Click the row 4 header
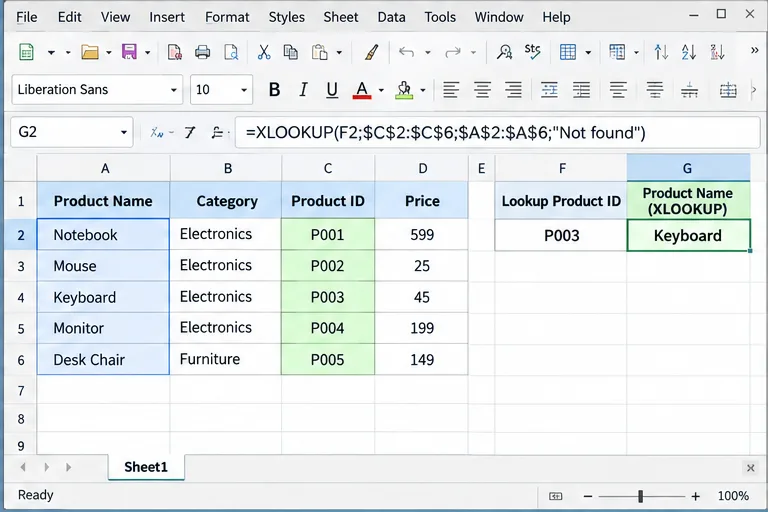 (21, 297)
